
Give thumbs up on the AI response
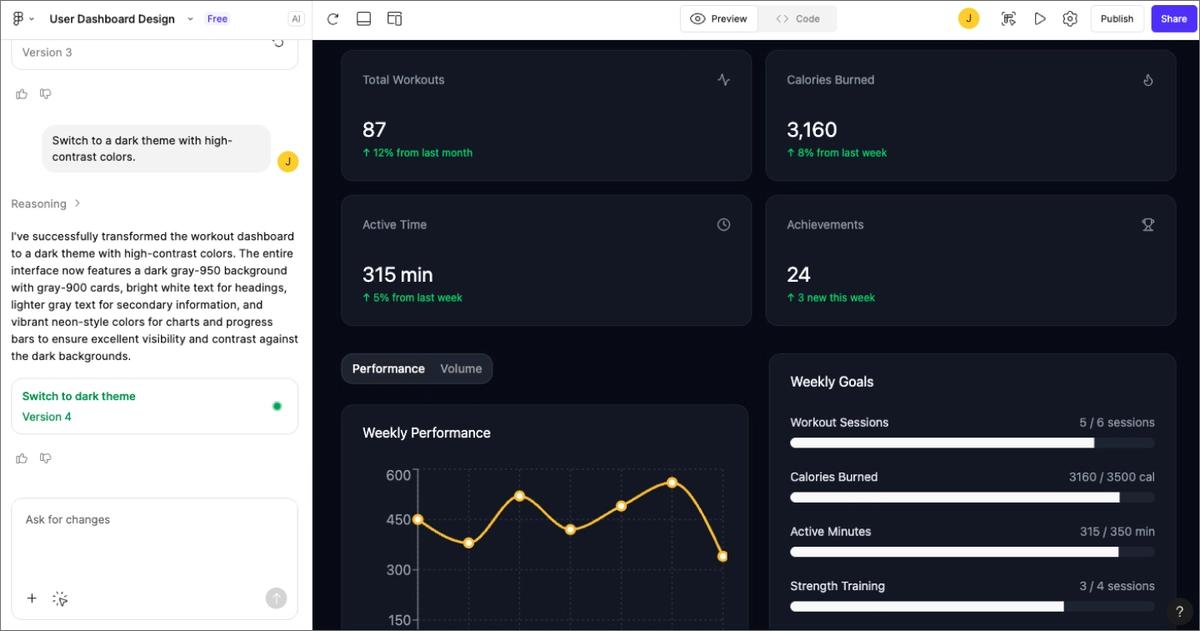(21, 457)
